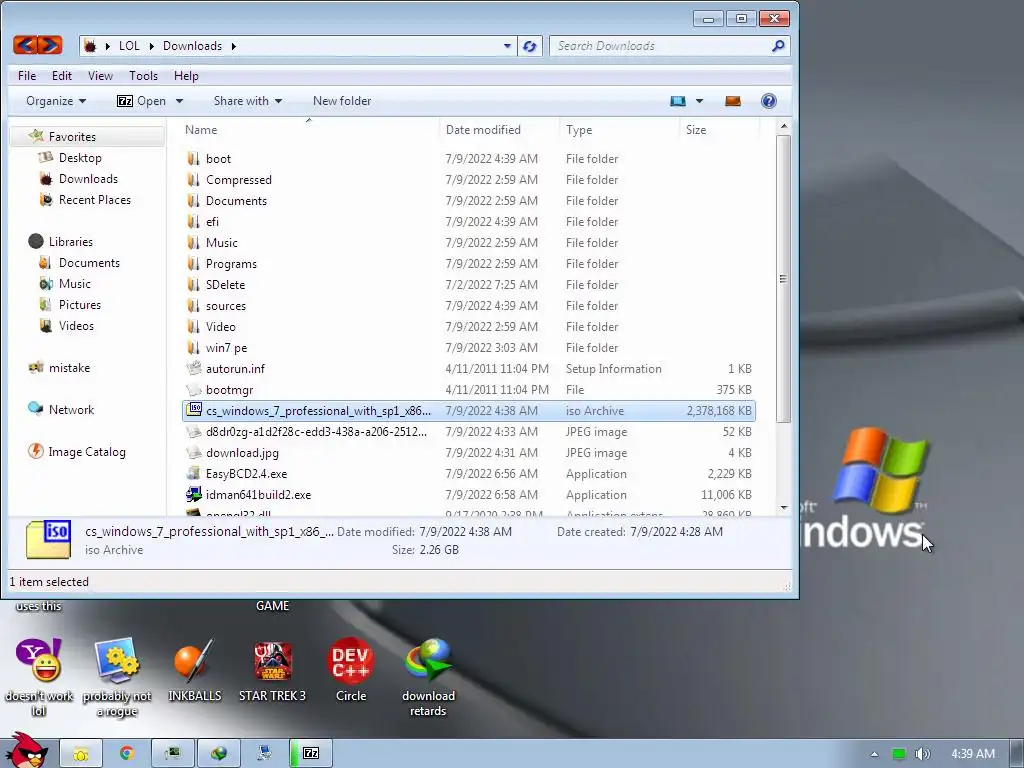Image resolution: width=1024 pixels, height=768 pixels.
Task: Toggle the preview pane icon
Action: tap(733, 101)
